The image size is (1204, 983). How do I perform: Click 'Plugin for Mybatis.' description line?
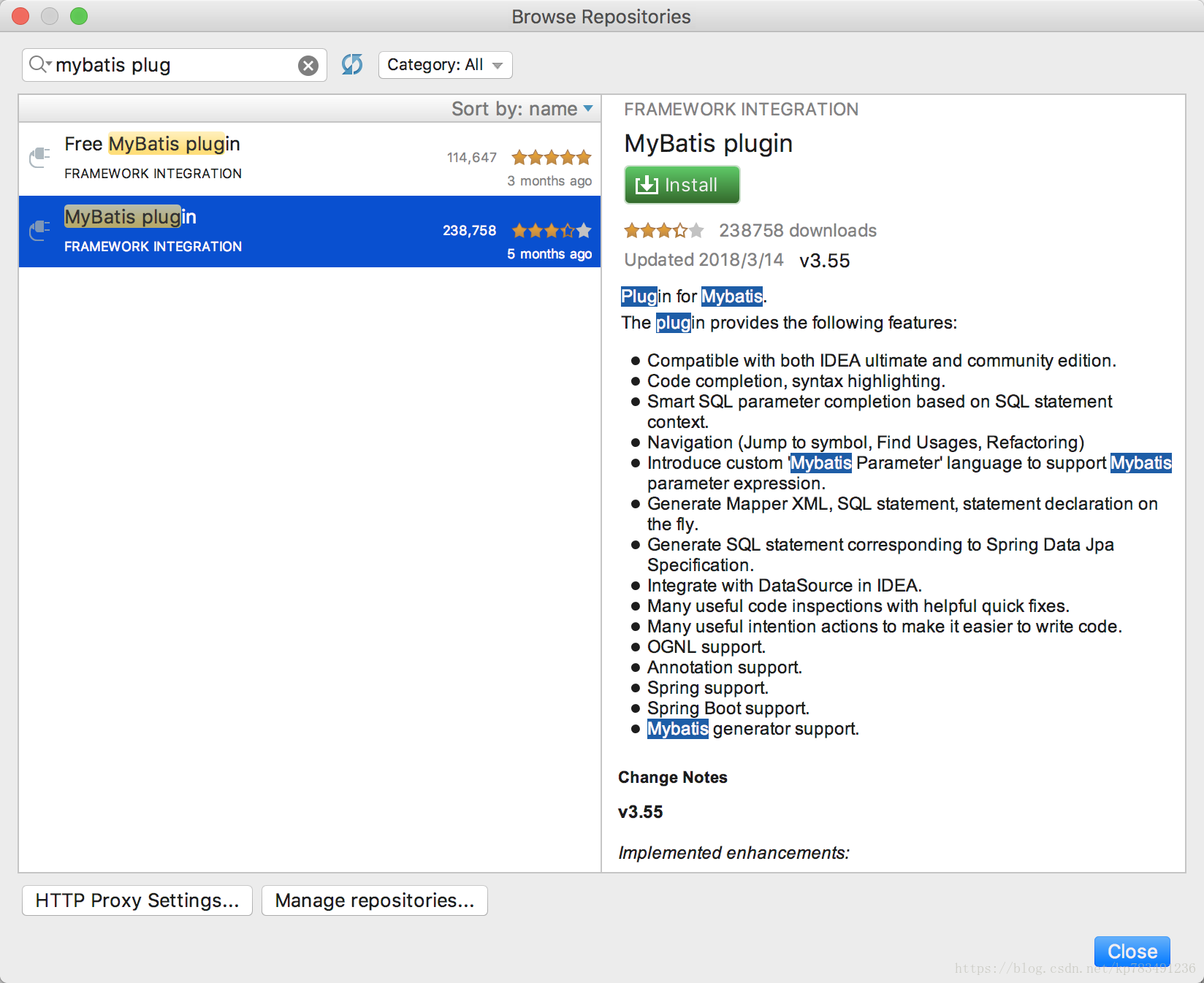693,297
